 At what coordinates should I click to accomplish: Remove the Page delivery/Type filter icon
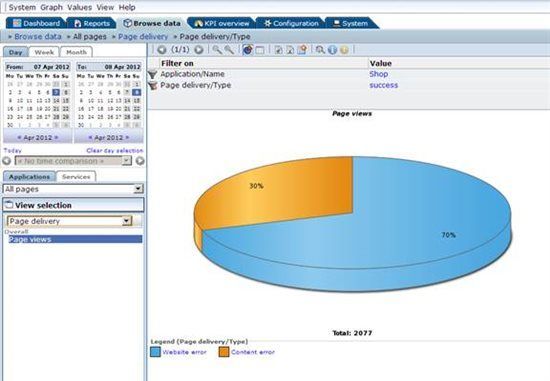coord(152,85)
